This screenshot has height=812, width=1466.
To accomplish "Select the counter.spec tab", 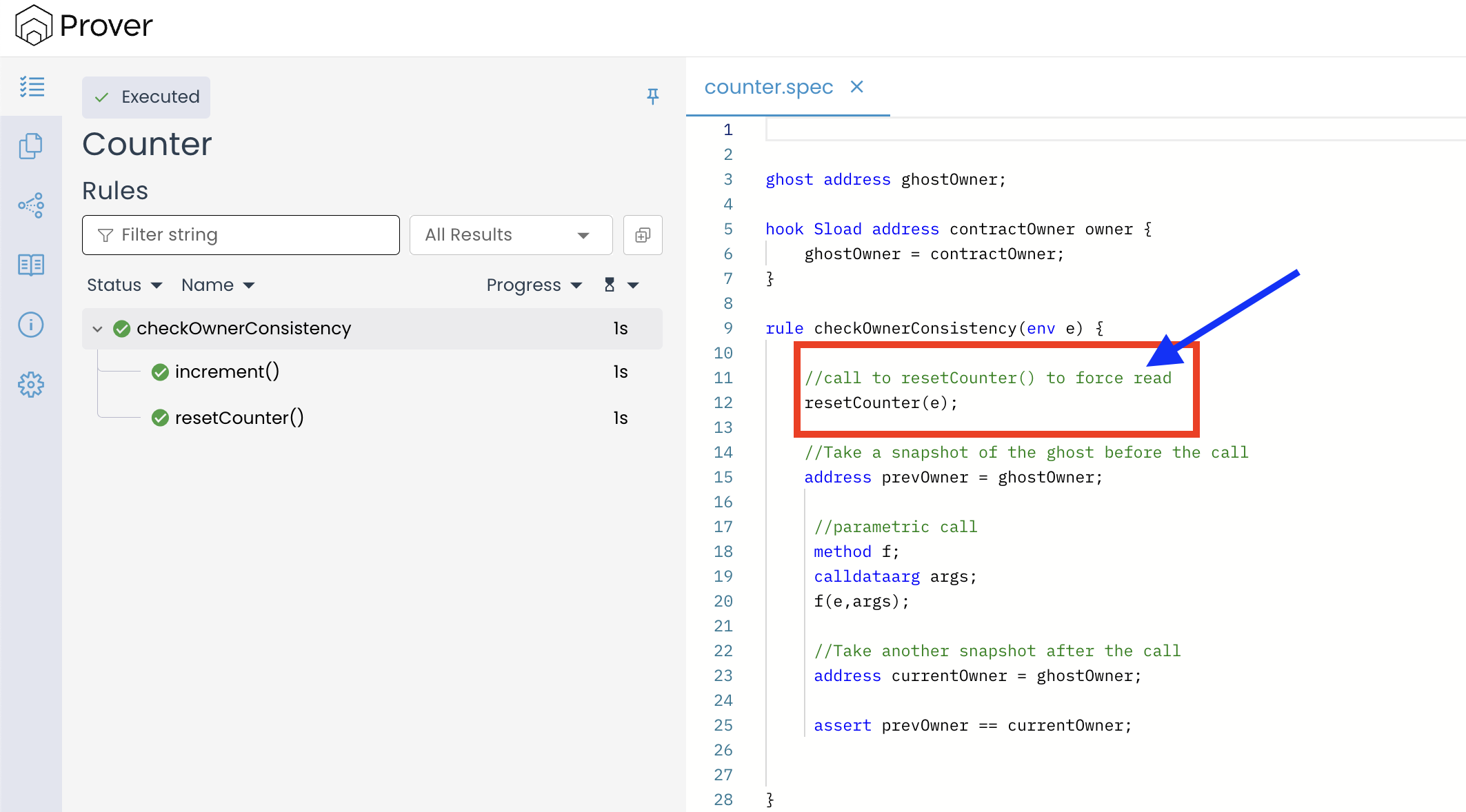I will point(768,88).
